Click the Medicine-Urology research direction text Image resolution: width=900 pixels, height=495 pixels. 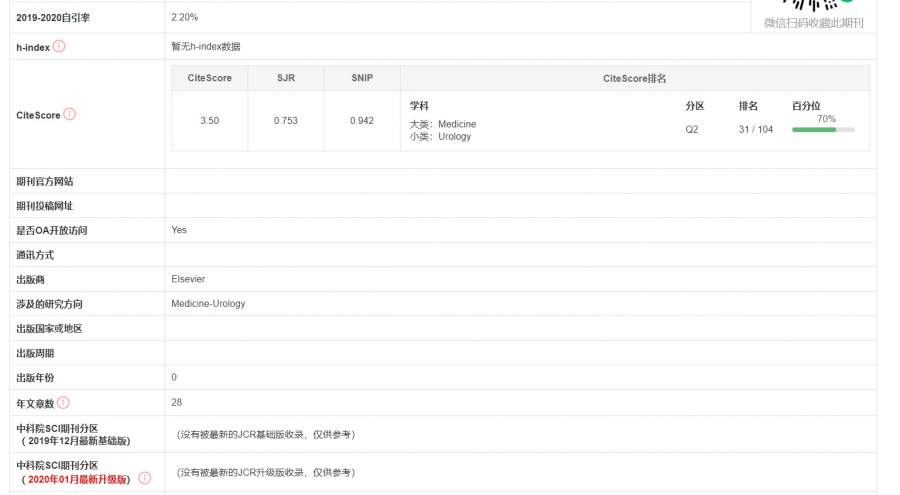click(208, 303)
